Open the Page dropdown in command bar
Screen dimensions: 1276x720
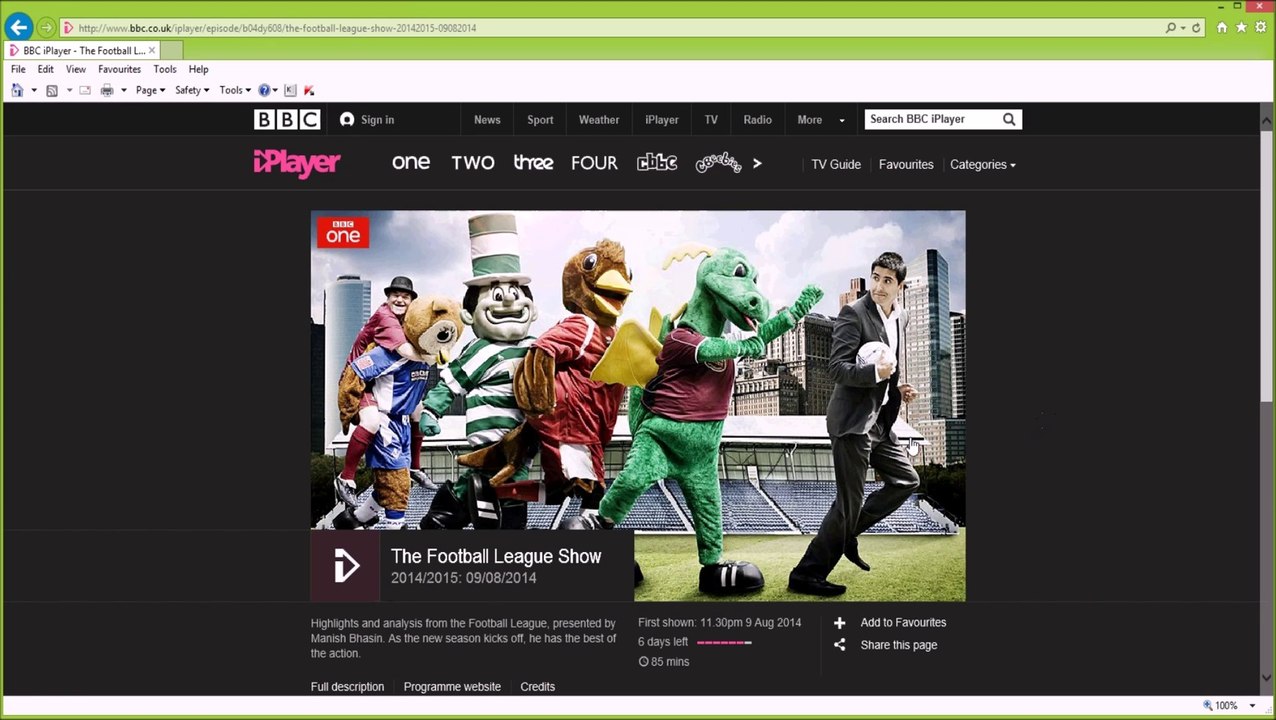click(x=150, y=90)
